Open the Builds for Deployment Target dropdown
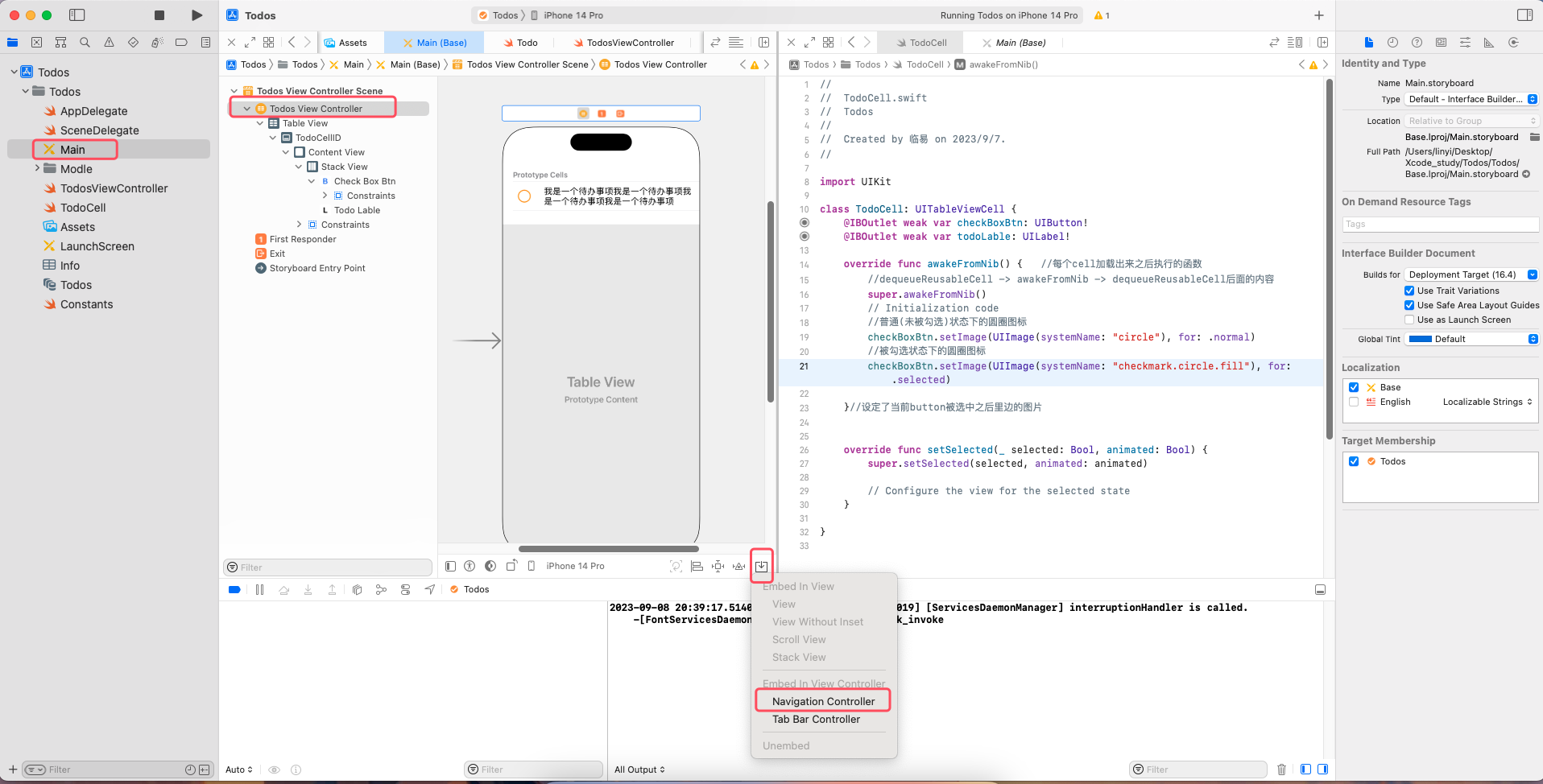 coord(1471,274)
